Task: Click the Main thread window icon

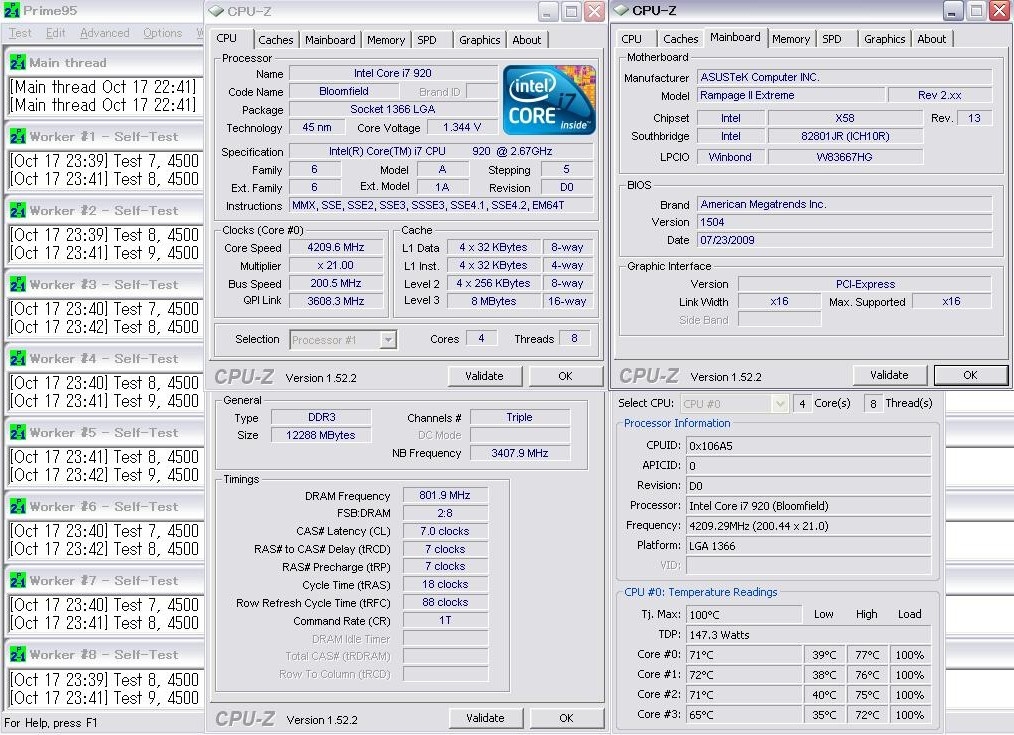Action: (17, 62)
